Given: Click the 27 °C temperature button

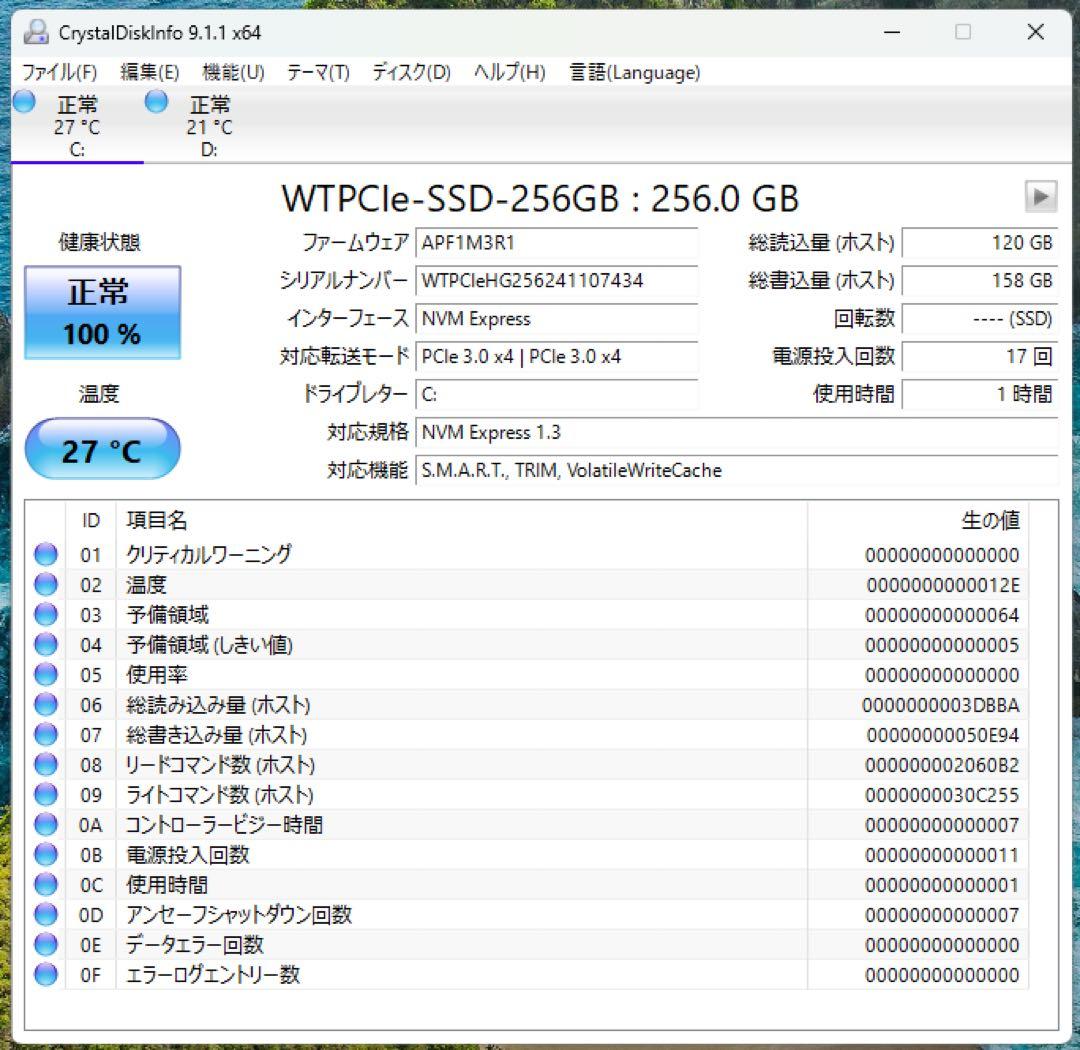Looking at the screenshot, I should [x=101, y=449].
